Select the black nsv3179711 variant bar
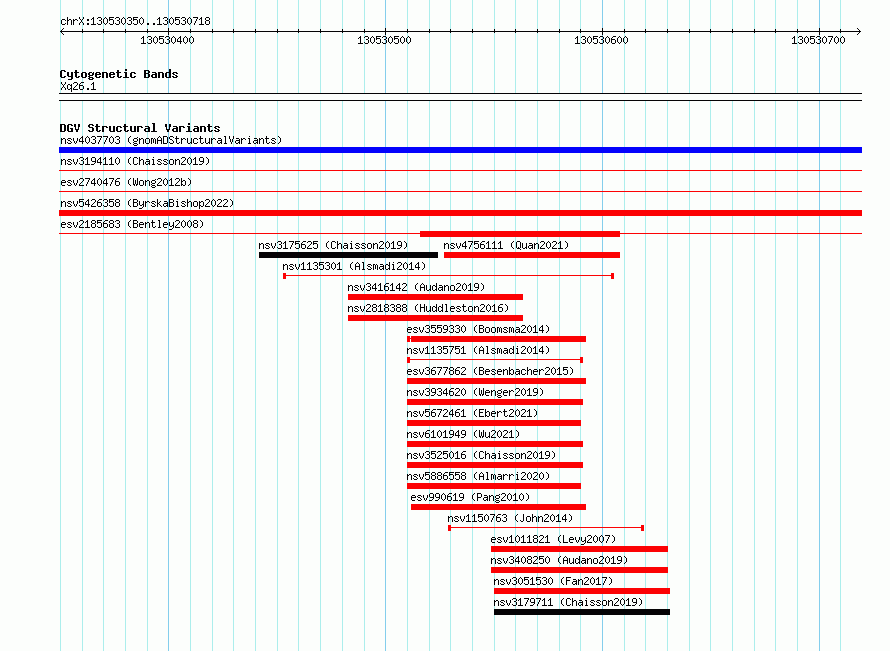The image size is (890, 651). 582,612
